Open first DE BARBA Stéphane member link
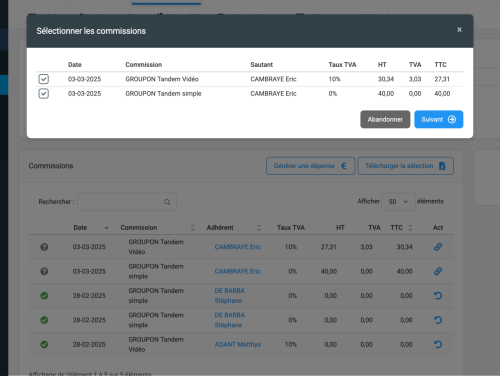 point(230,296)
